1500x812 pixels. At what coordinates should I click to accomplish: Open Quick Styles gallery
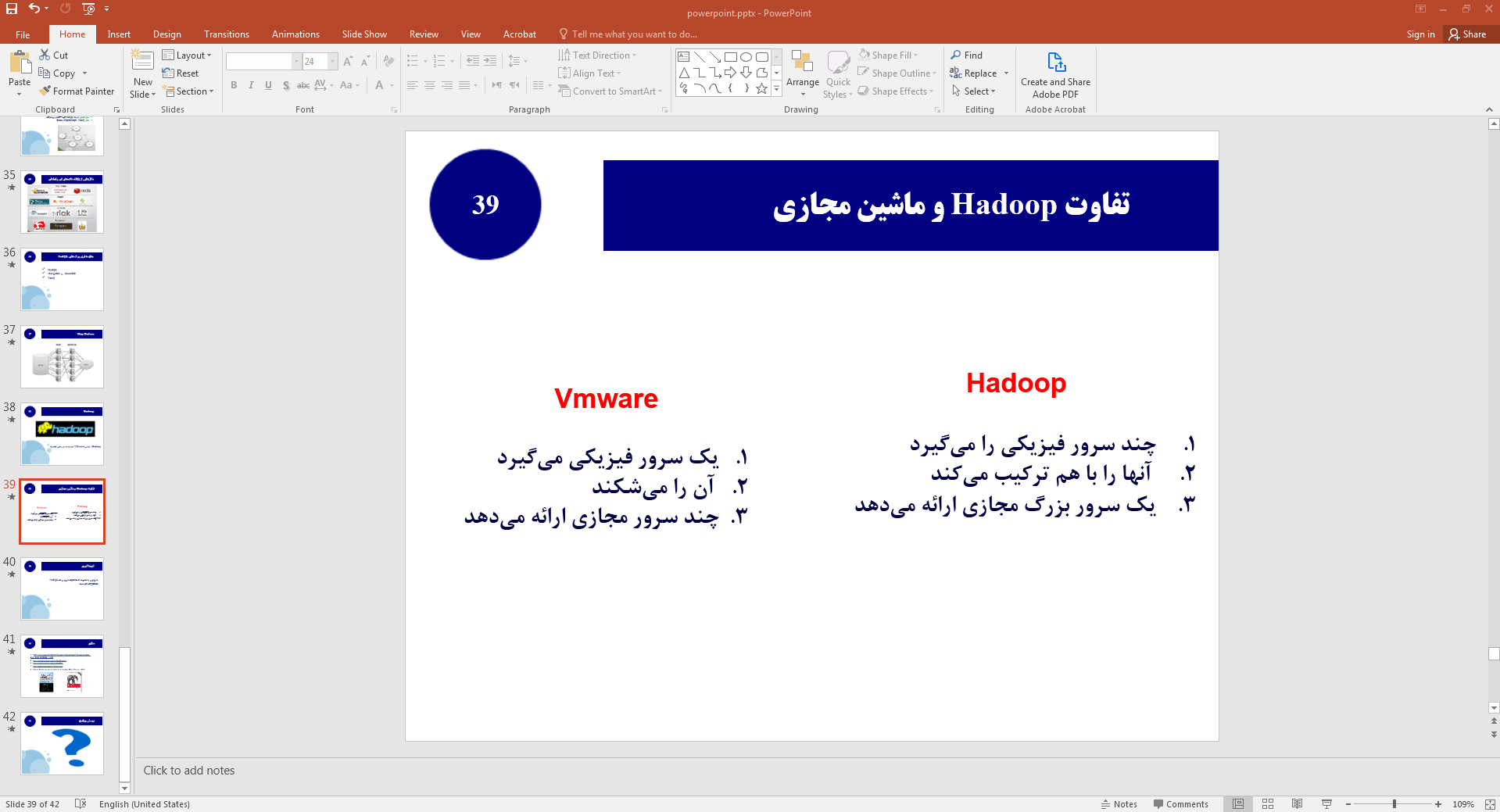838,73
